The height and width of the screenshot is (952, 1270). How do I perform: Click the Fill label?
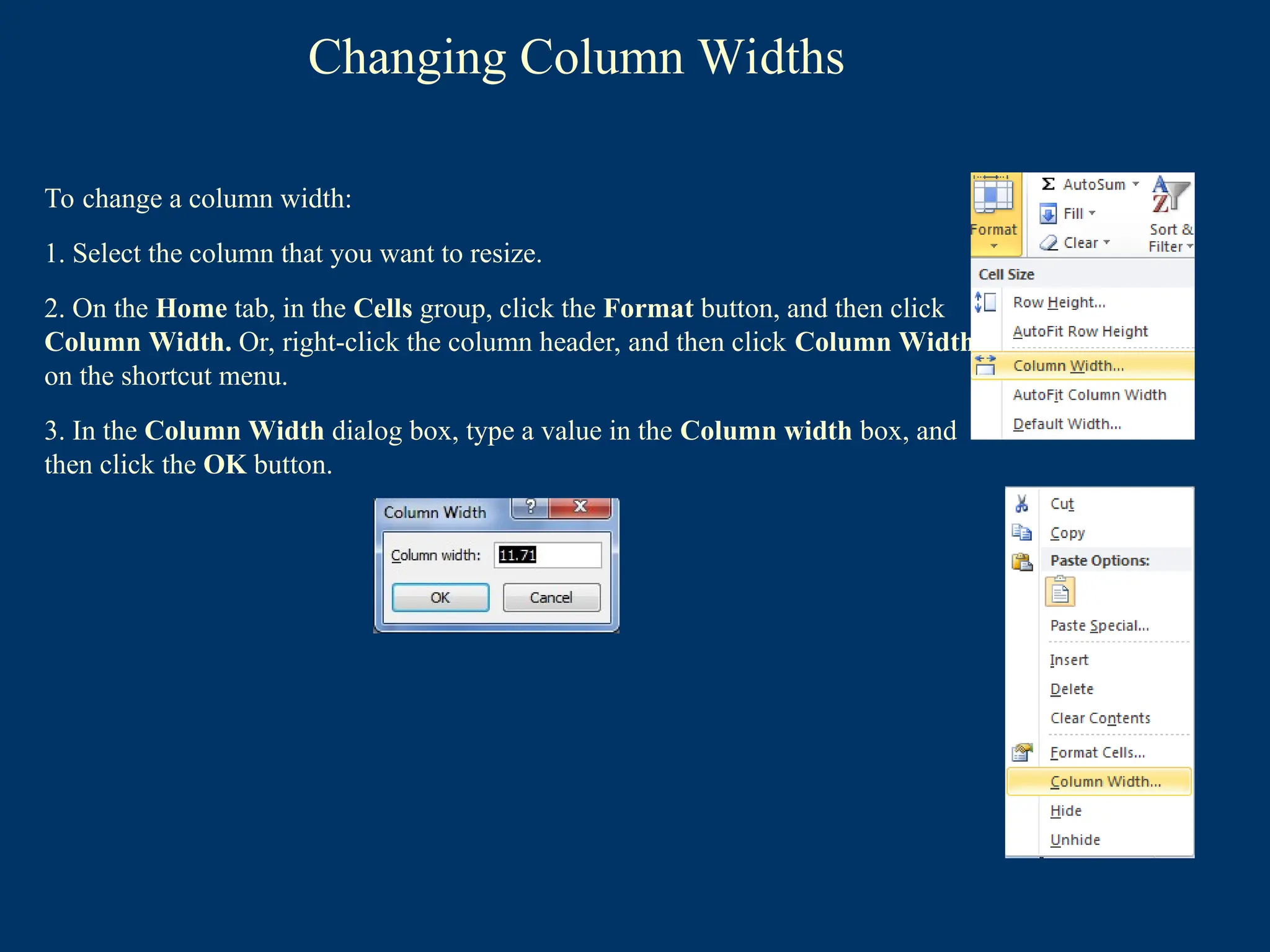pyautogui.click(x=1073, y=213)
